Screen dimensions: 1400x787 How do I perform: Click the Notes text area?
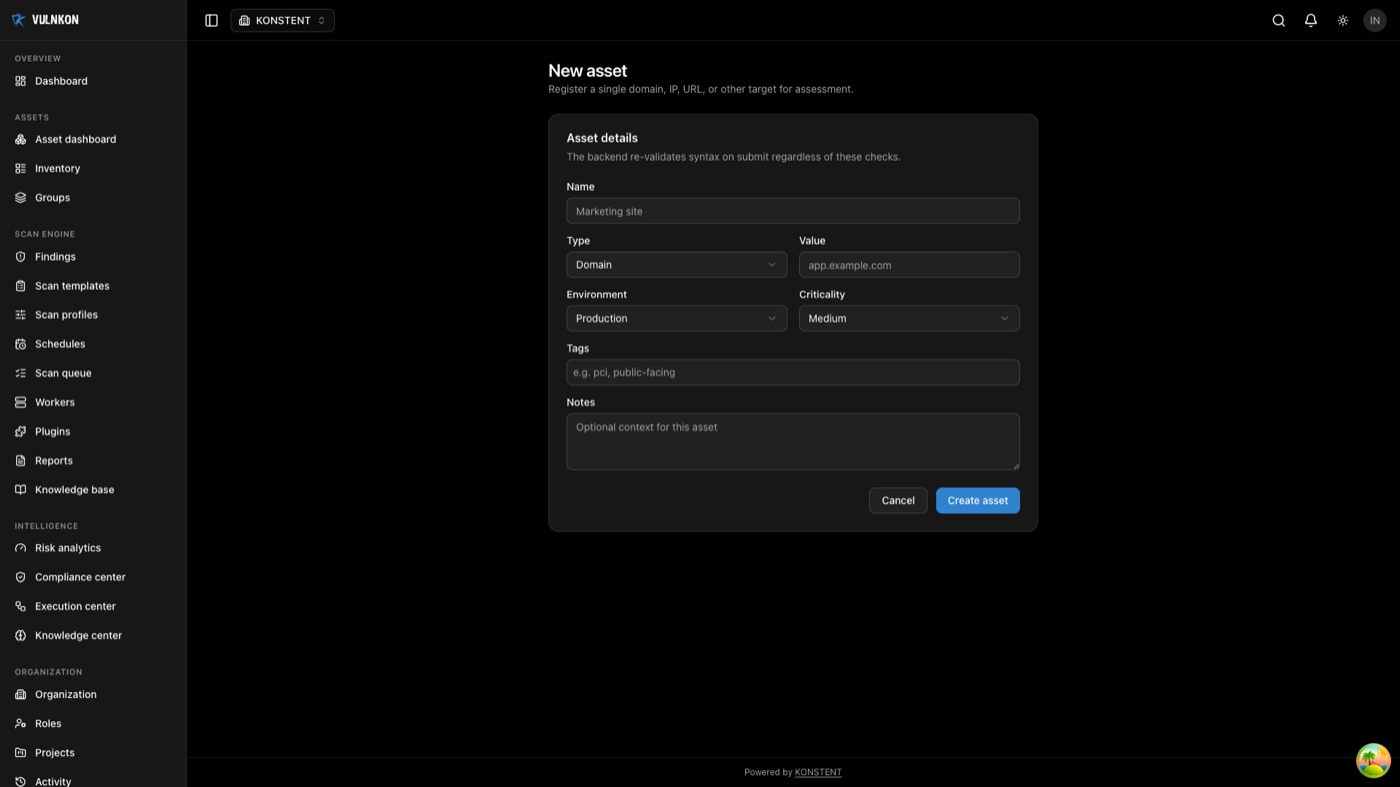point(793,441)
